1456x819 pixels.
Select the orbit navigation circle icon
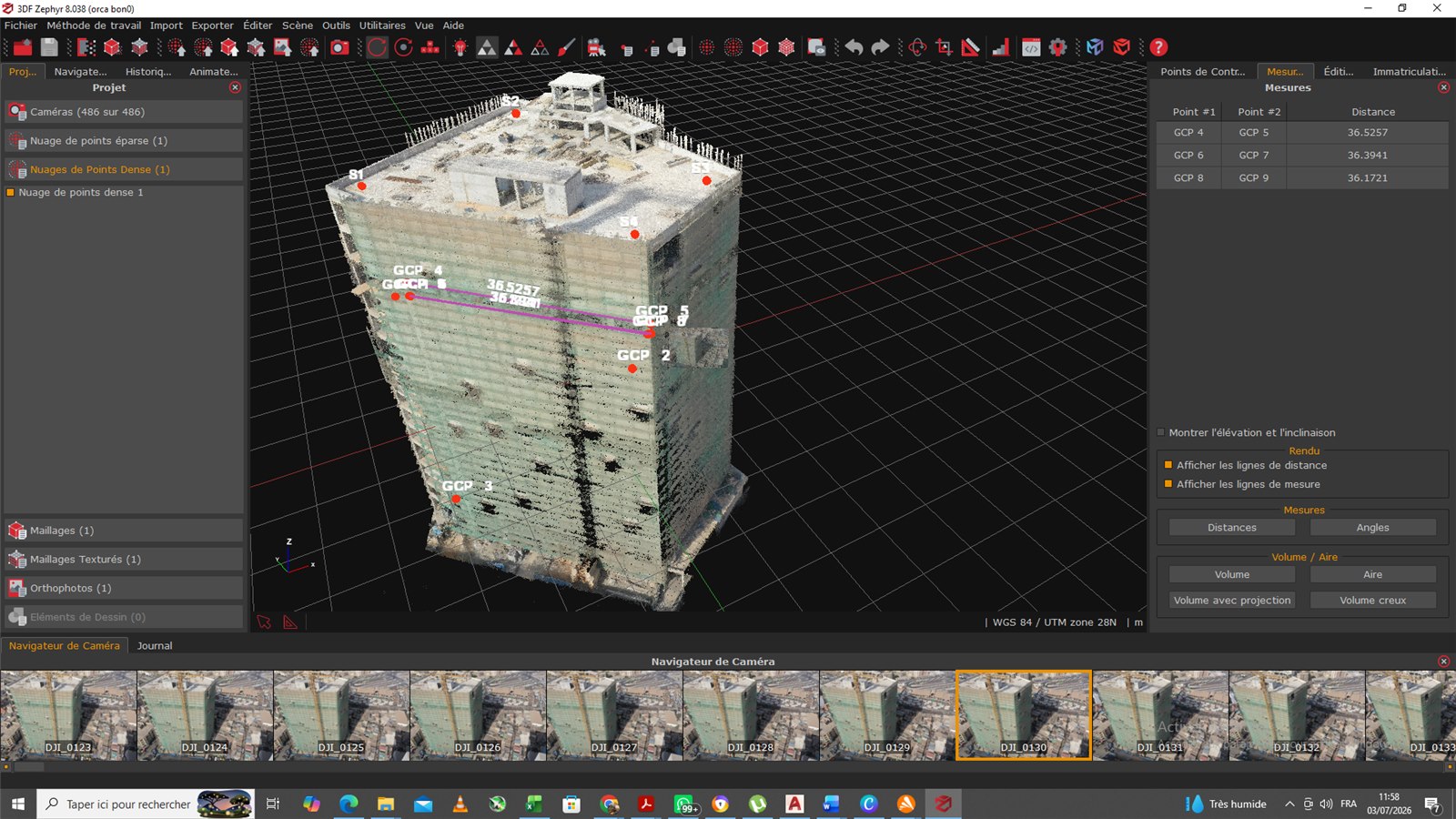[377, 47]
